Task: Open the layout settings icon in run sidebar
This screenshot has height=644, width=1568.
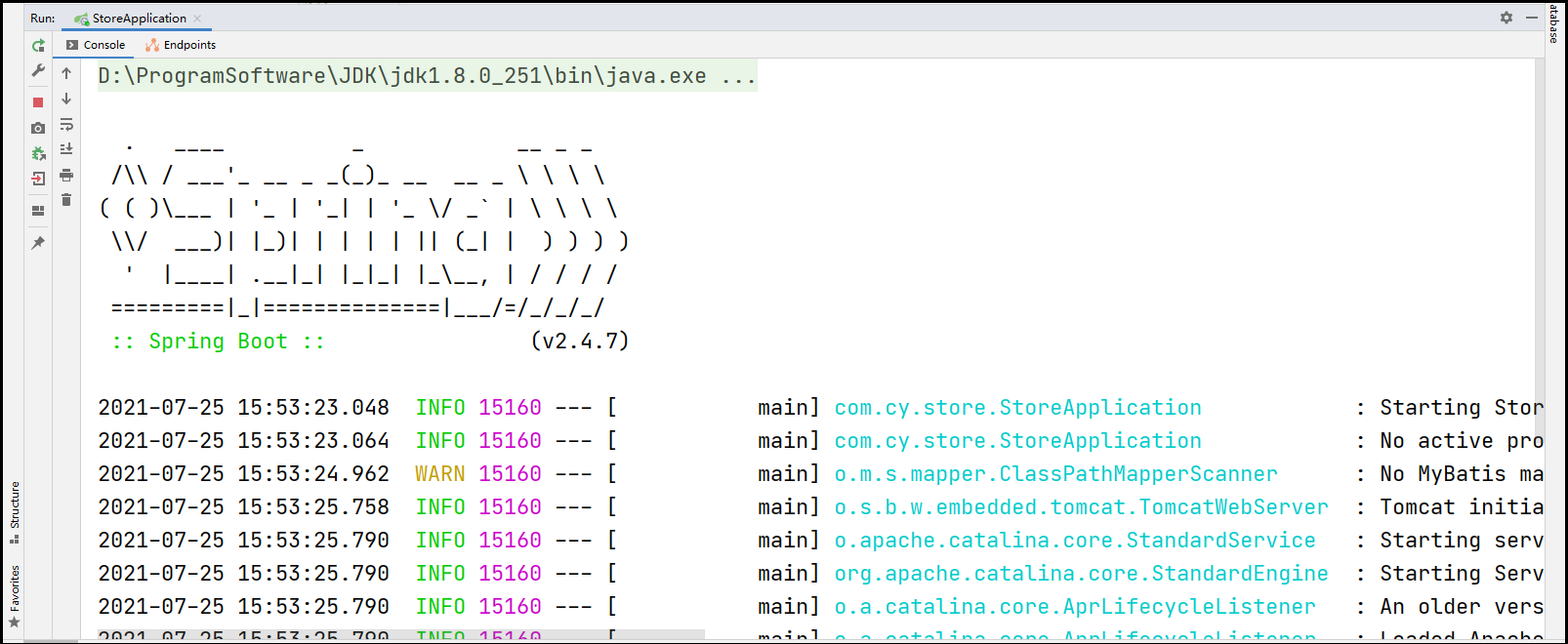Action: 38,211
